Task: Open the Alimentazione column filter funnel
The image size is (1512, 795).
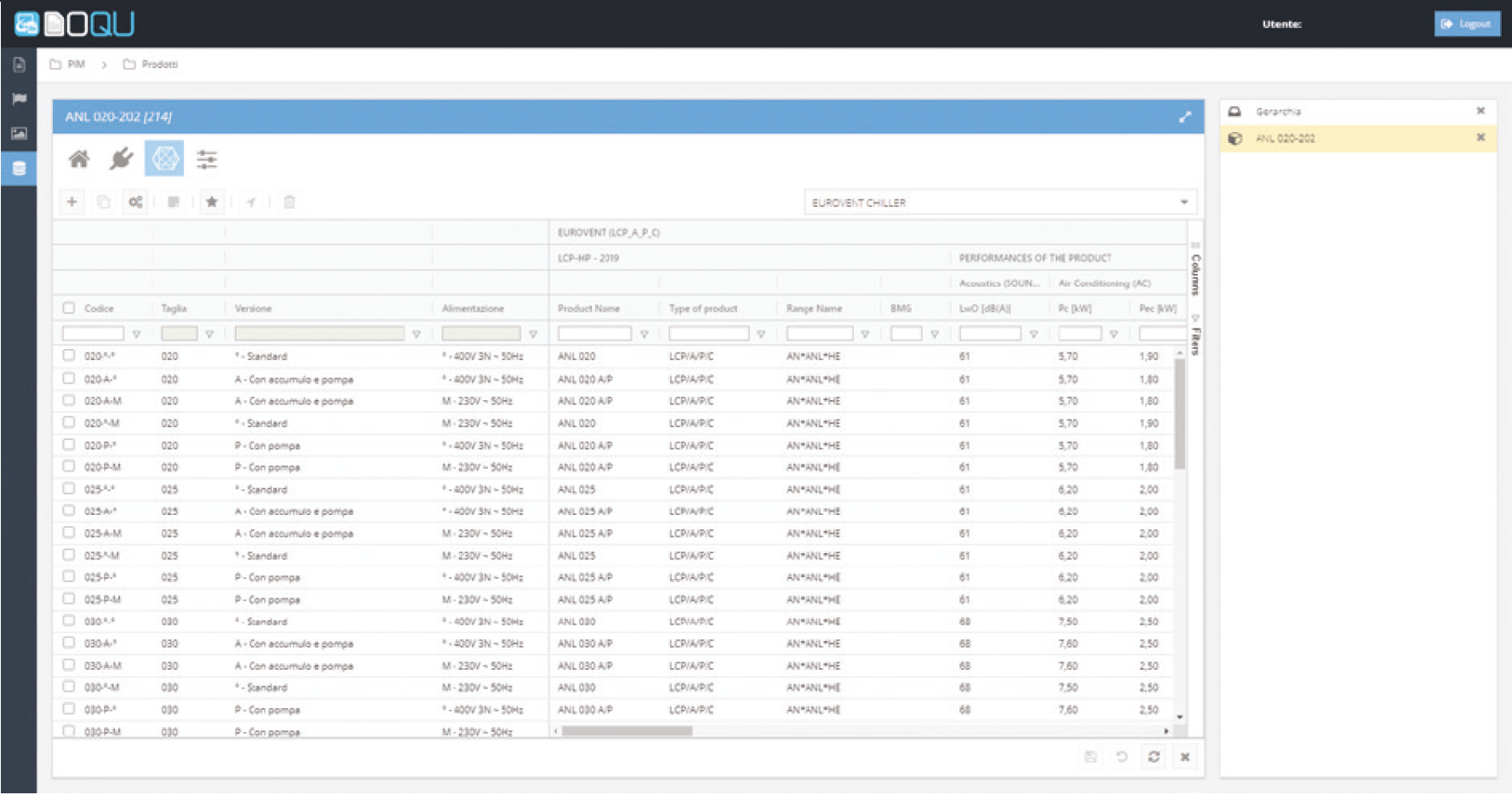Action: 533,335
